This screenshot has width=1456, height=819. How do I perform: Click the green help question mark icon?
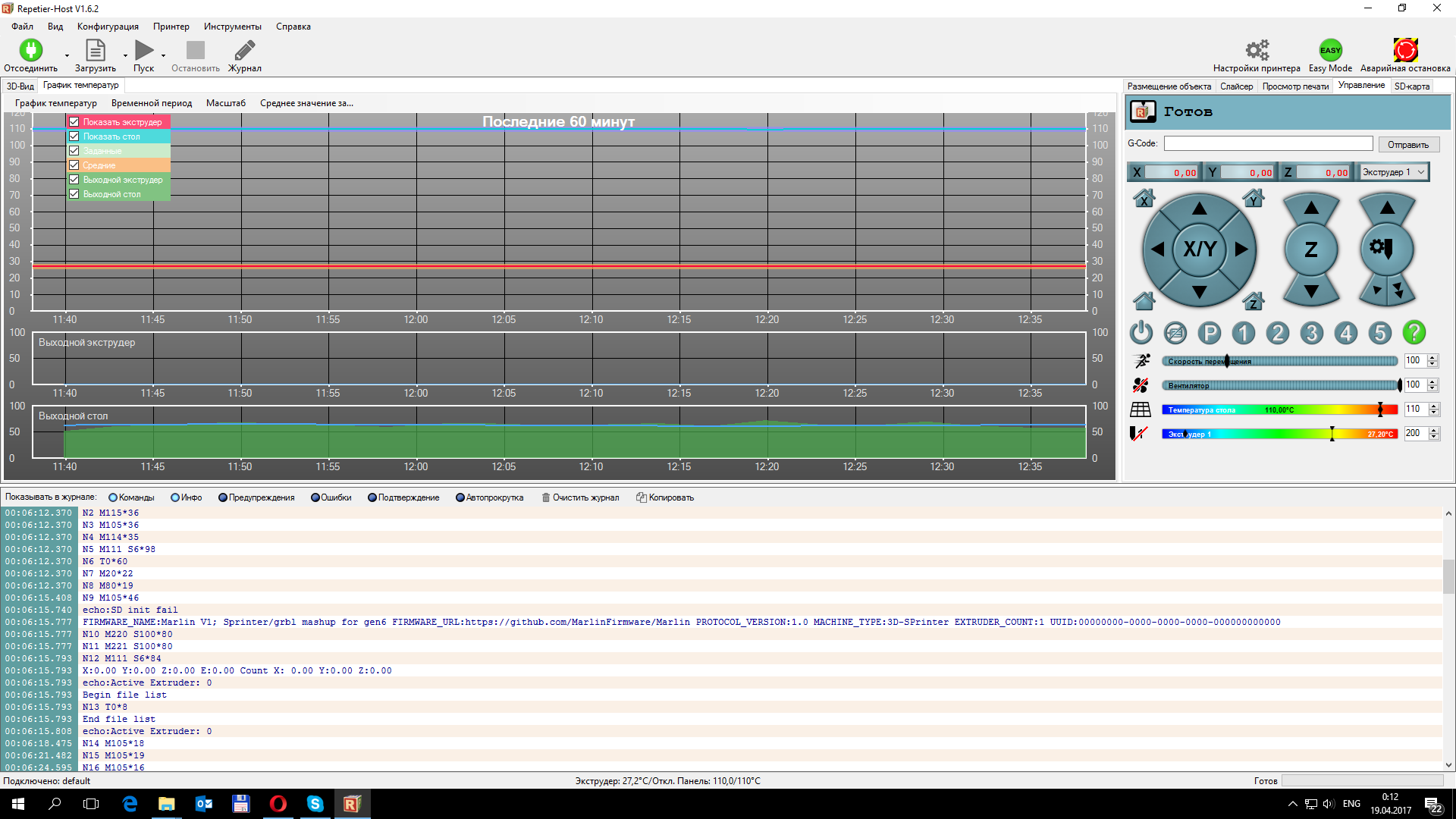(1414, 333)
